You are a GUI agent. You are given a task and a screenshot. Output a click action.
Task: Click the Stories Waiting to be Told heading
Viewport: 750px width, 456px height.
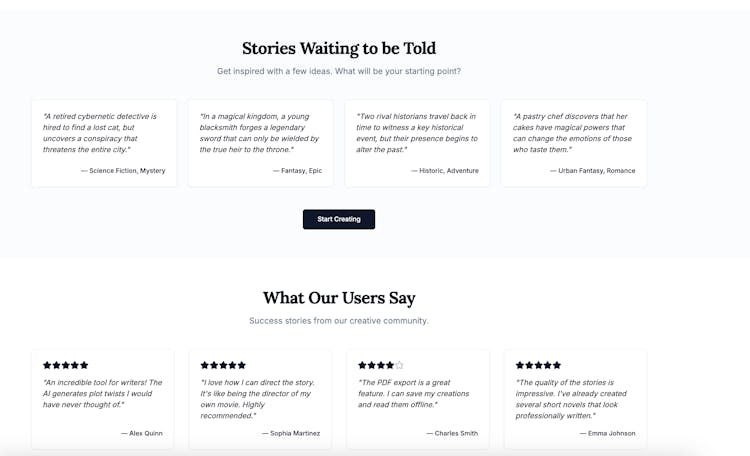point(339,48)
